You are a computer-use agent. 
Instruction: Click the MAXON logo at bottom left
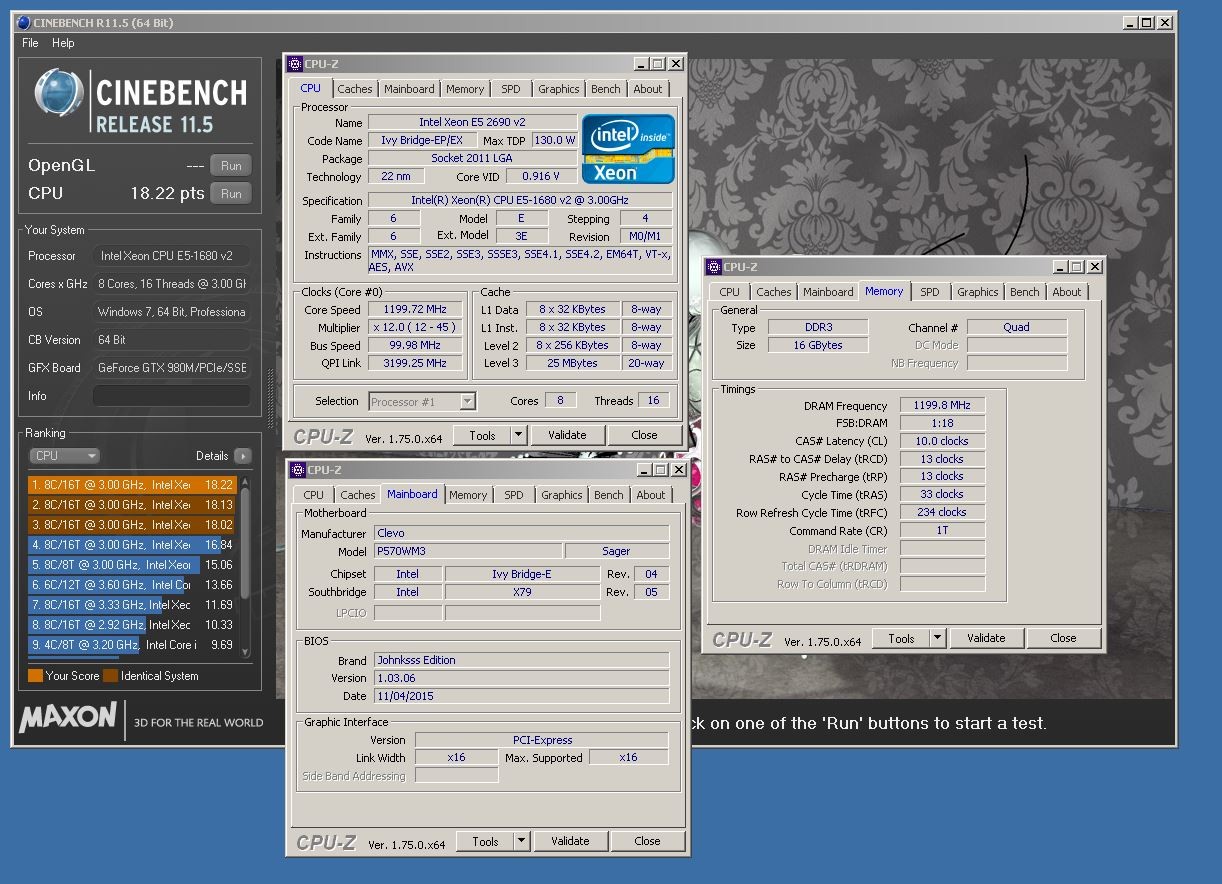pos(68,718)
